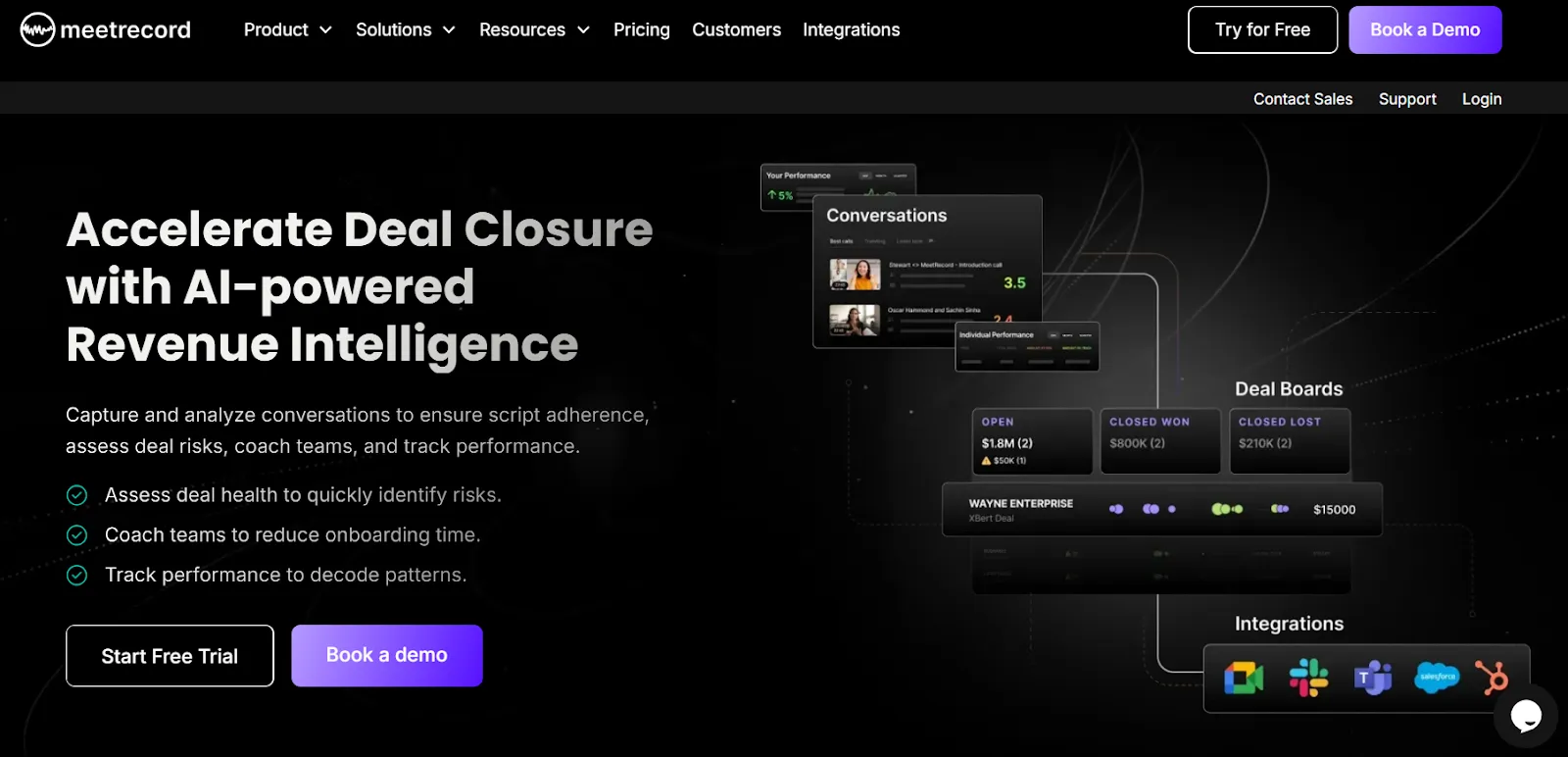Viewport: 1568px width, 757px height.
Task: Click the Conversations panel heading
Action: click(x=887, y=216)
